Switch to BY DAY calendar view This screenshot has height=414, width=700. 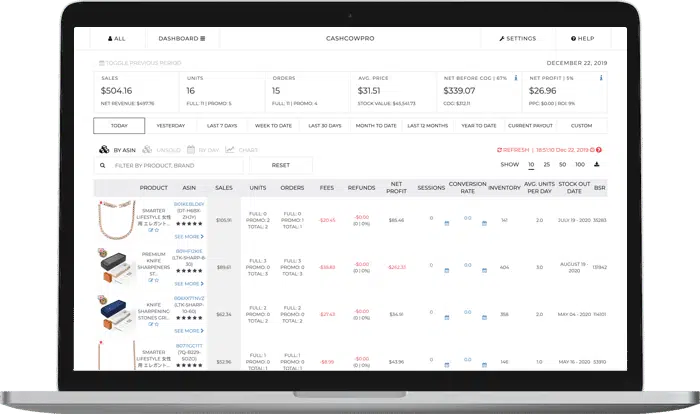191,149
